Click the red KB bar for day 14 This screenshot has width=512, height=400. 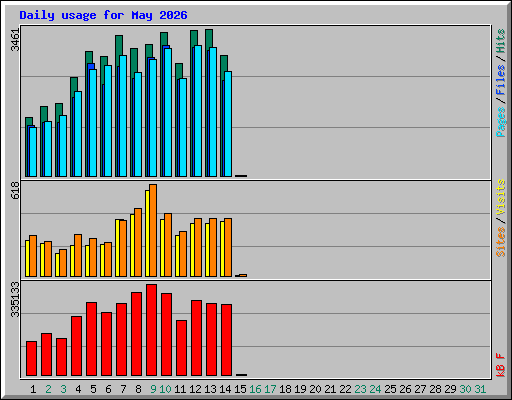pos(227,340)
